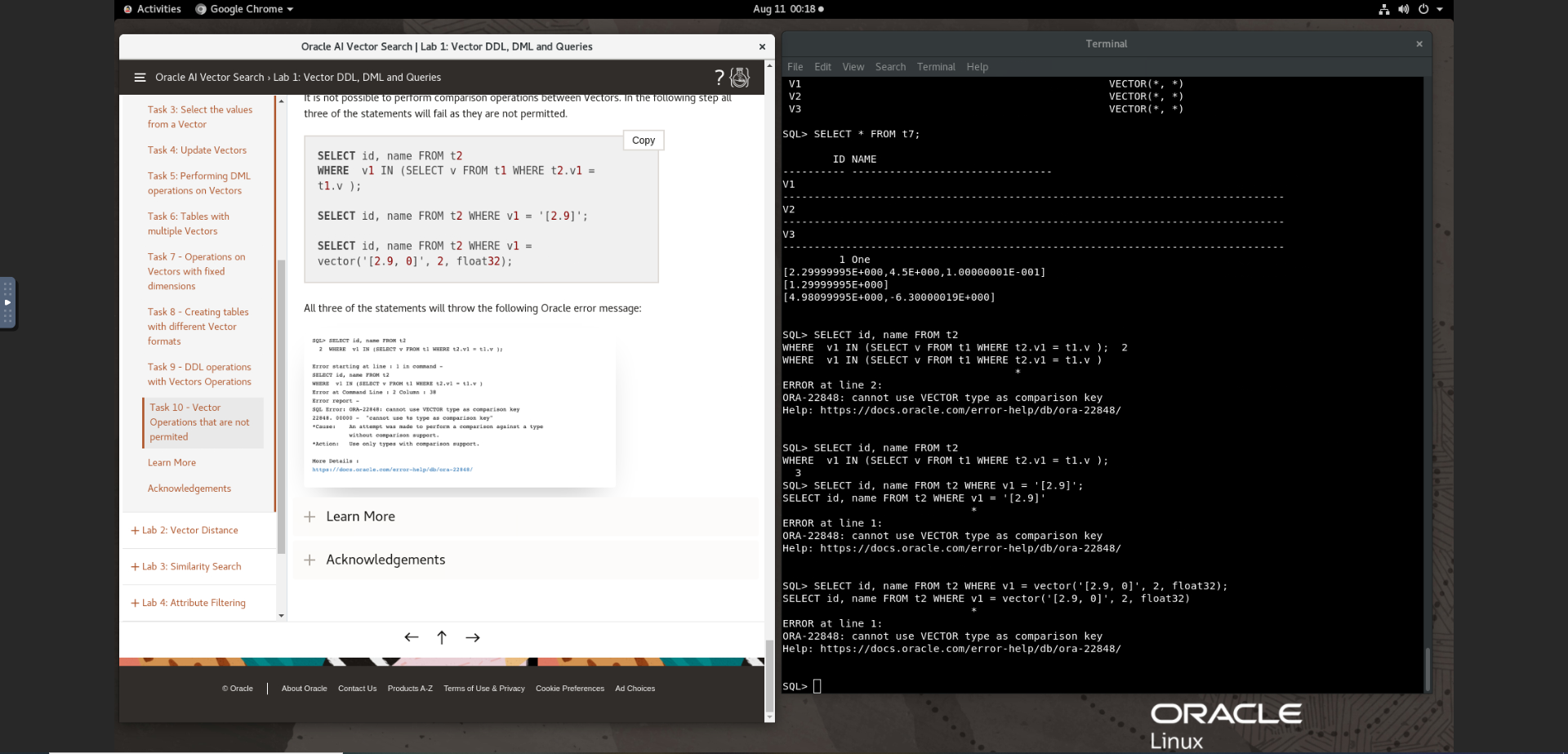Open the Terminal Search menu

[891, 67]
